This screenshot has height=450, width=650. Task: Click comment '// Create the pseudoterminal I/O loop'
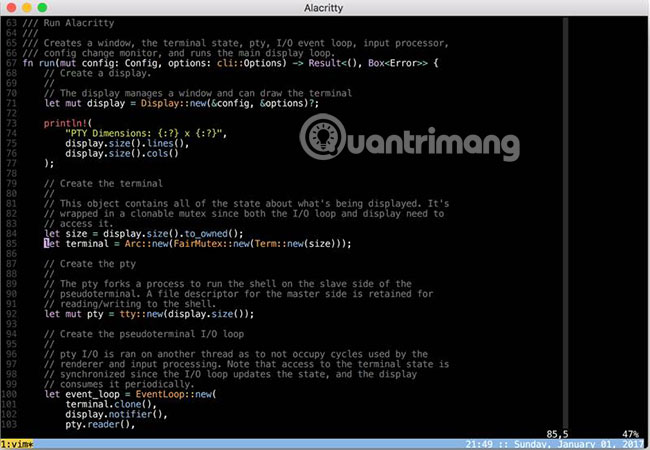[144, 334]
